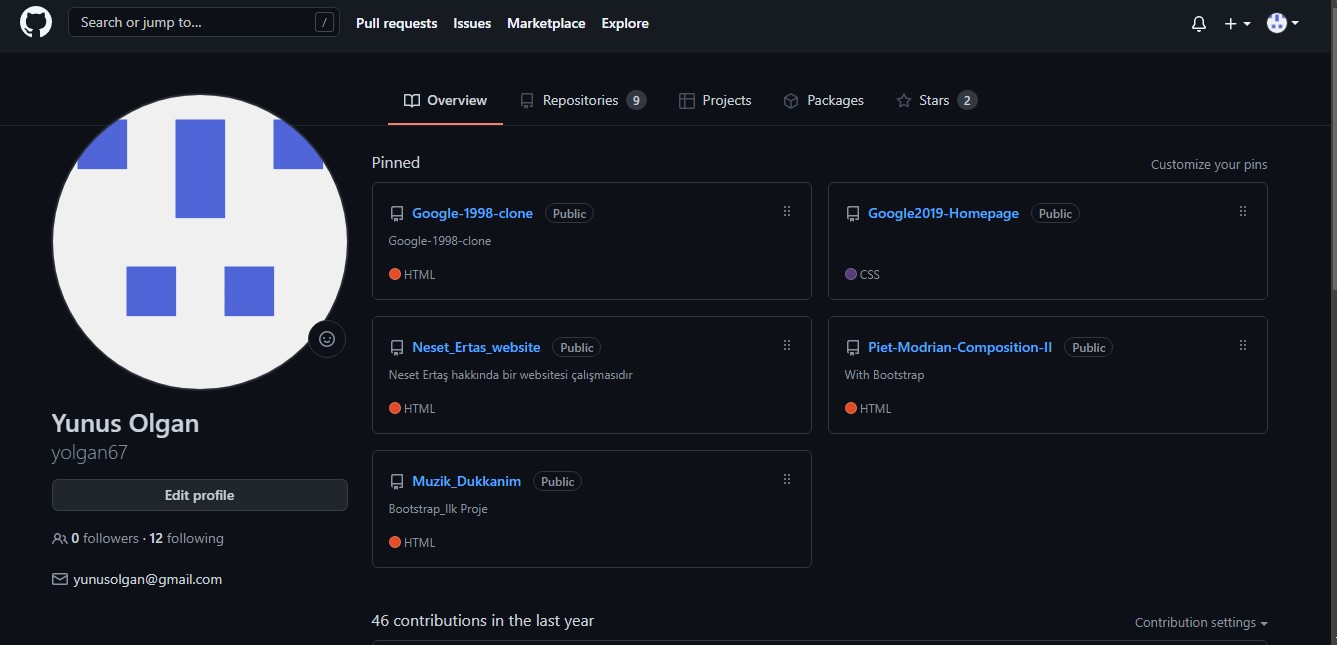Screen dimensions: 1337x645
Task: Click 'Bootstrap_Ilk Proje' description text
Action: pos(438,509)
